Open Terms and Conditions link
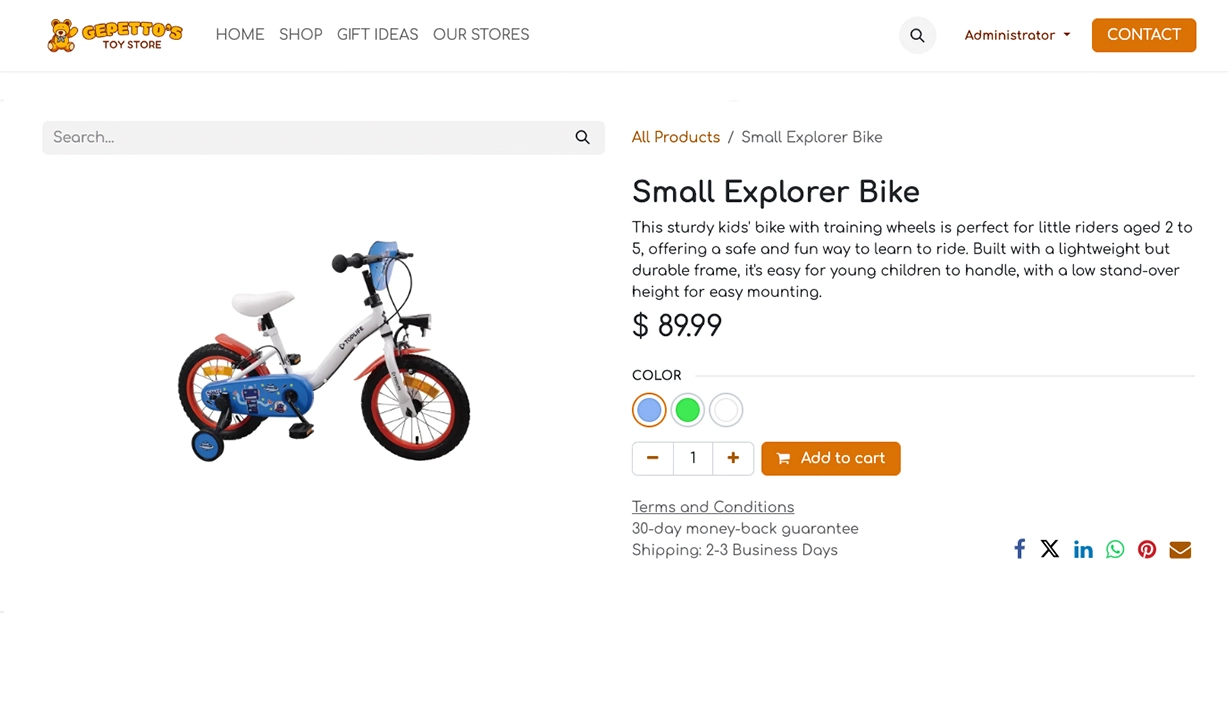This screenshot has height=720, width=1228. pos(712,507)
